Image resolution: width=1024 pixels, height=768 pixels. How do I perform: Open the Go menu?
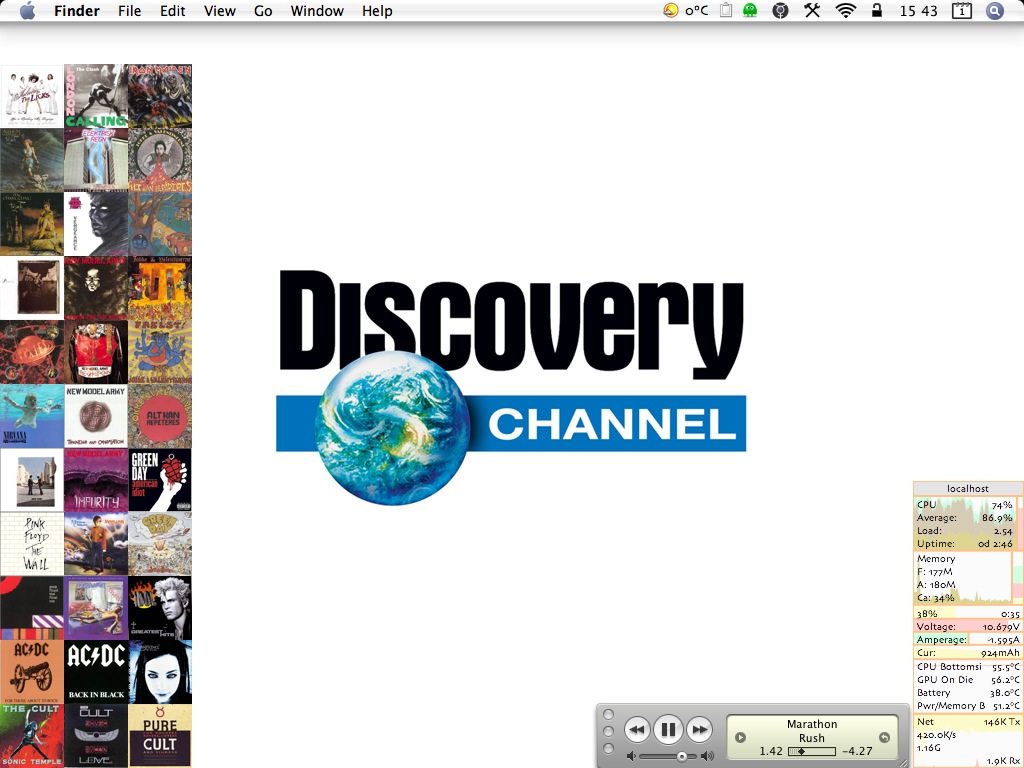pos(263,11)
